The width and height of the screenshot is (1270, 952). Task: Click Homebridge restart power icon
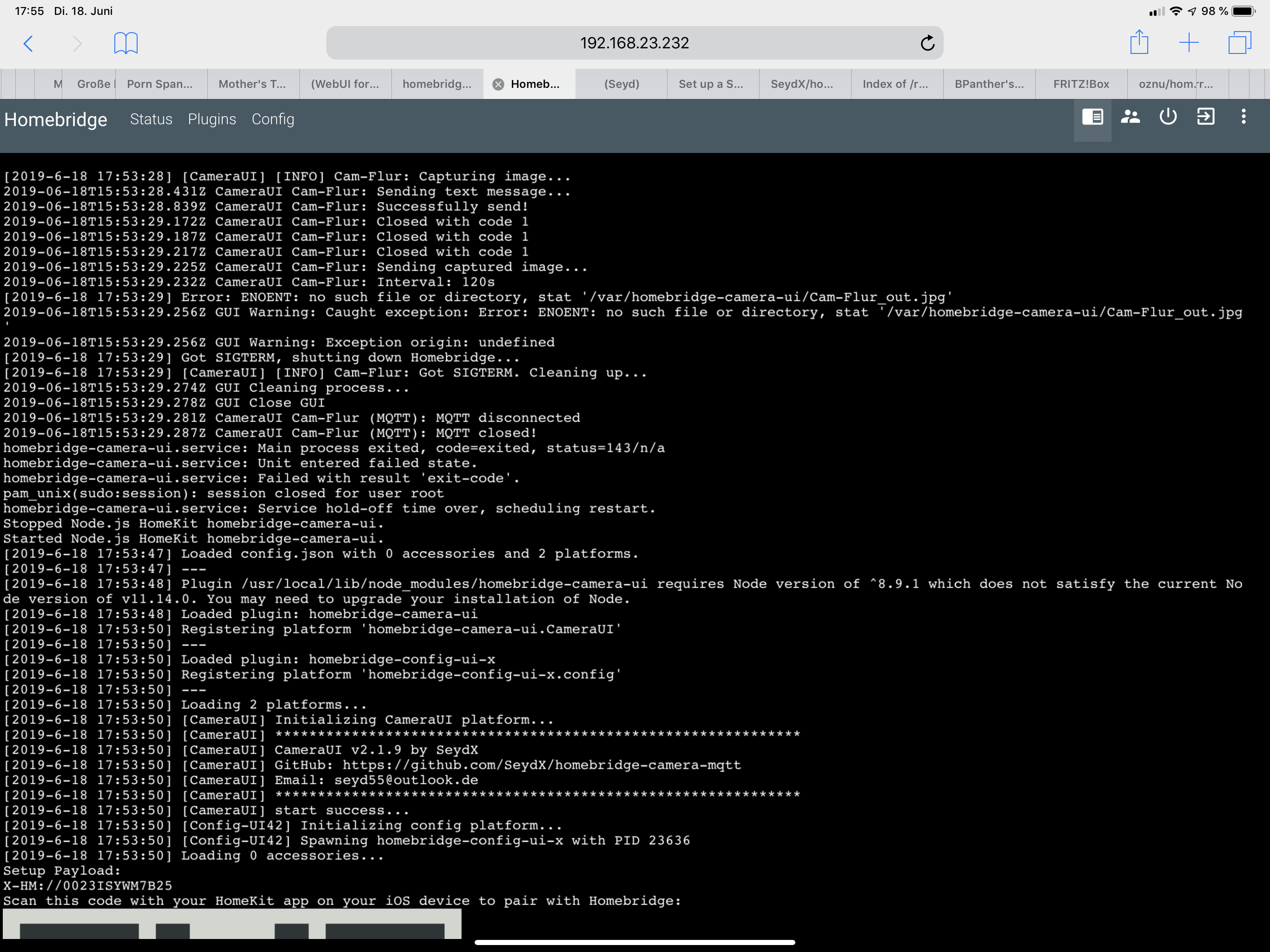(x=1168, y=118)
